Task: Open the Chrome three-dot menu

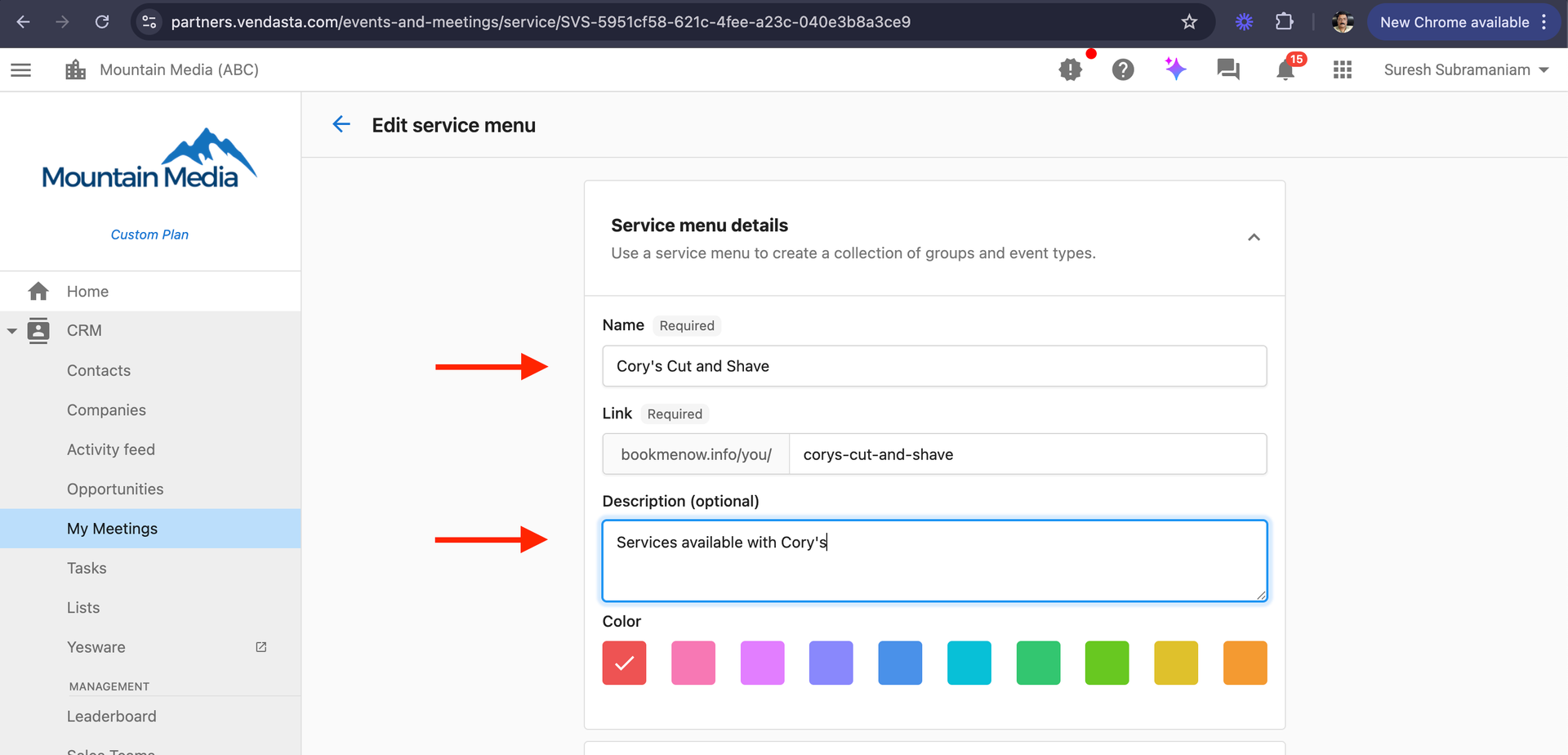Action: coord(1543,22)
